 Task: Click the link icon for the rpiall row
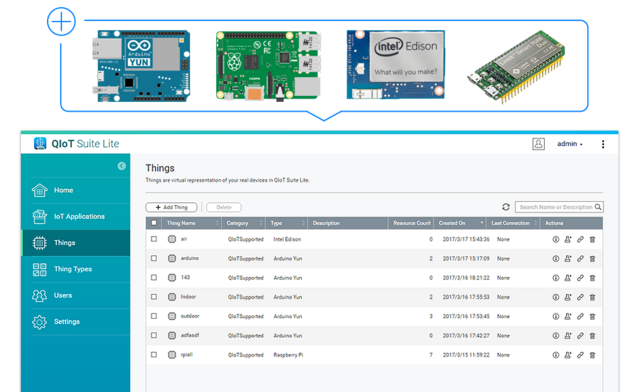(x=580, y=355)
